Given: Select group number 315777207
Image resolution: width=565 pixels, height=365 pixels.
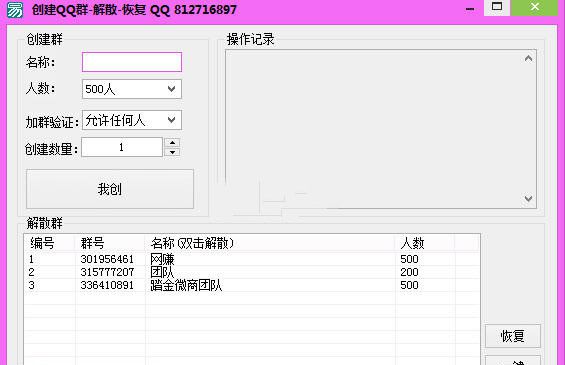Looking at the screenshot, I should click(107, 272).
